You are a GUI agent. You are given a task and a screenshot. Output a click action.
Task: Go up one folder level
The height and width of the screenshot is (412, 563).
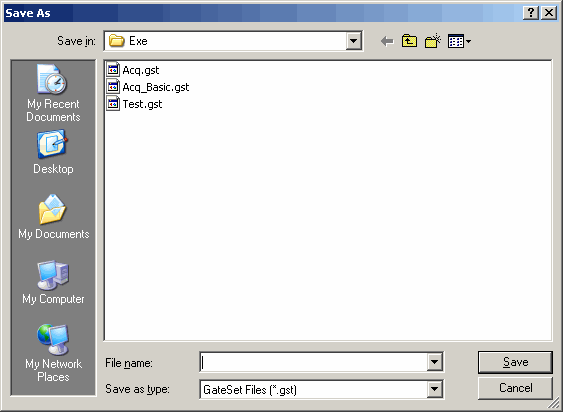[409, 41]
